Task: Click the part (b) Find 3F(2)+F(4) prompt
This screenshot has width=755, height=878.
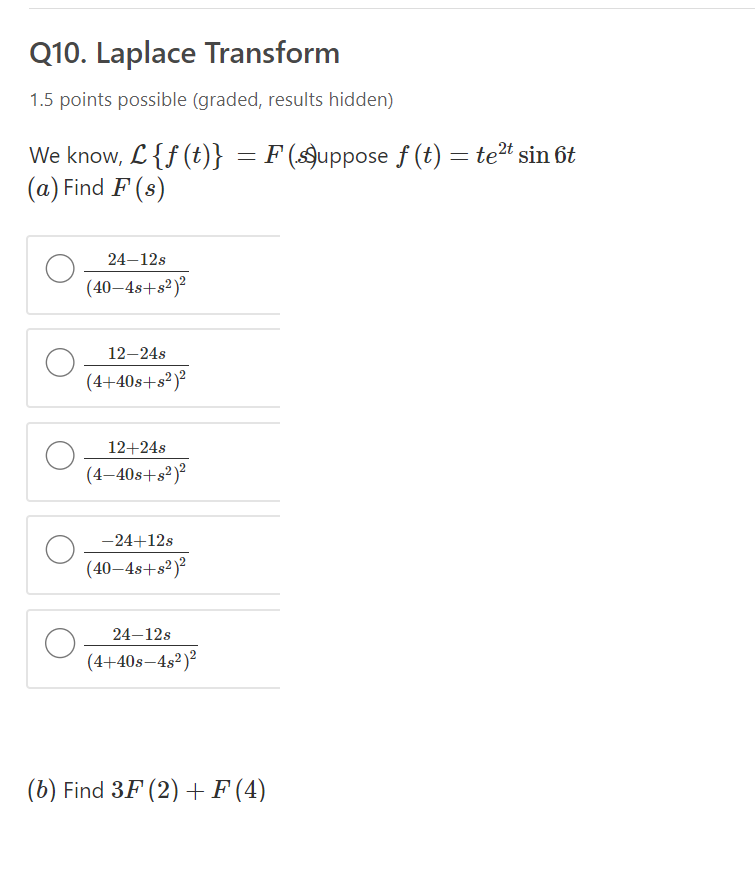Action: (x=147, y=789)
